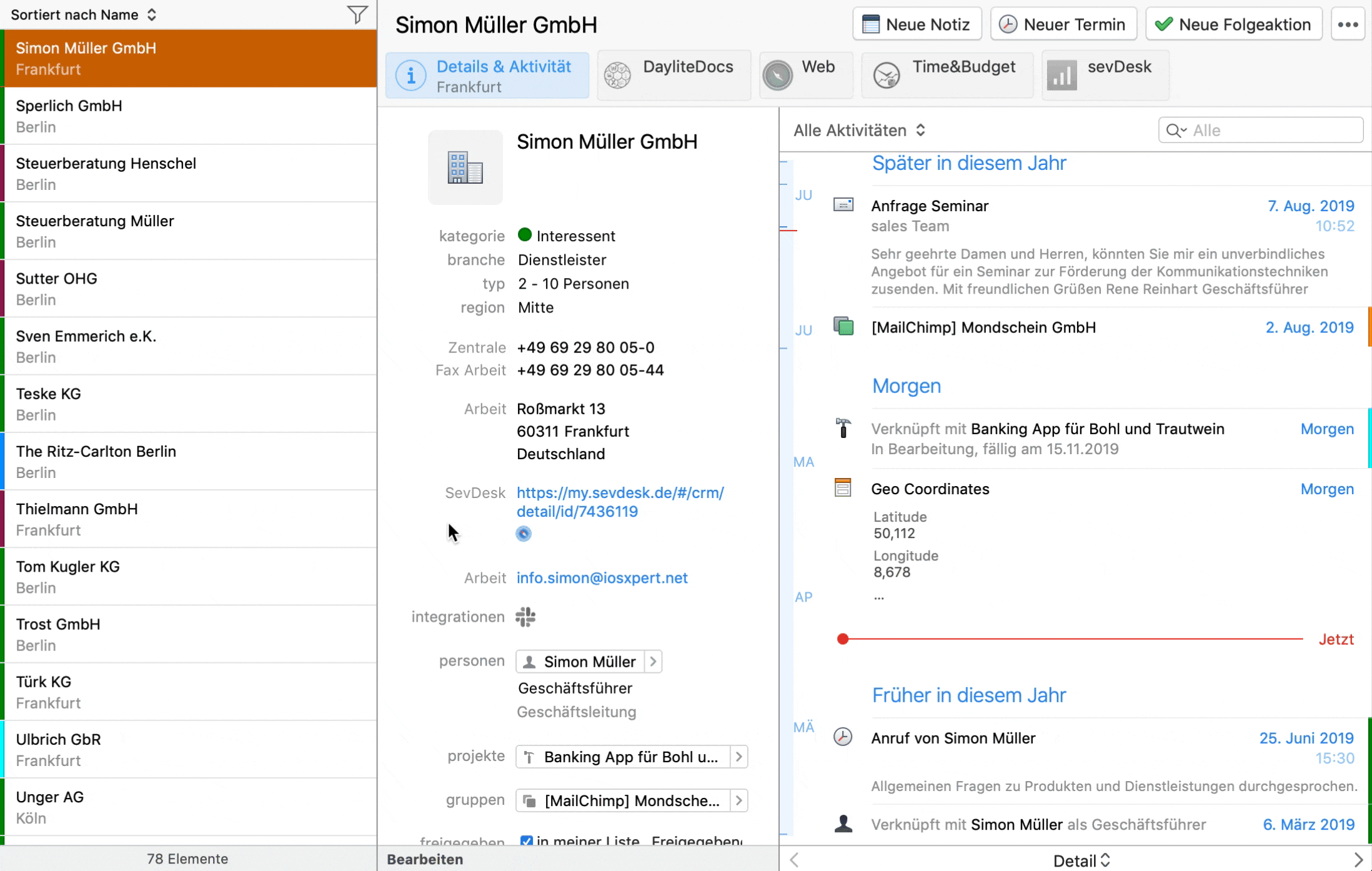1372x871 pixels.
Task: Select Trost GmbH in list
Action: pyautogui.click(x=189, y=634)
